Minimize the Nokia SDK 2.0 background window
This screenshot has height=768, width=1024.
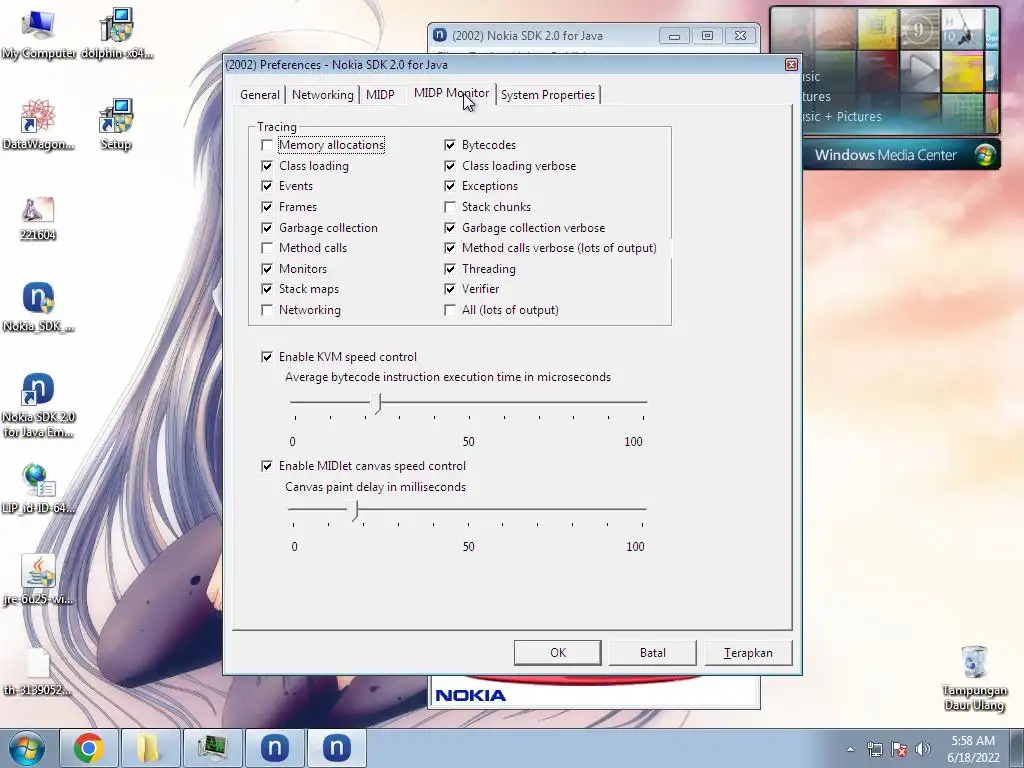[x=675, y=36]
